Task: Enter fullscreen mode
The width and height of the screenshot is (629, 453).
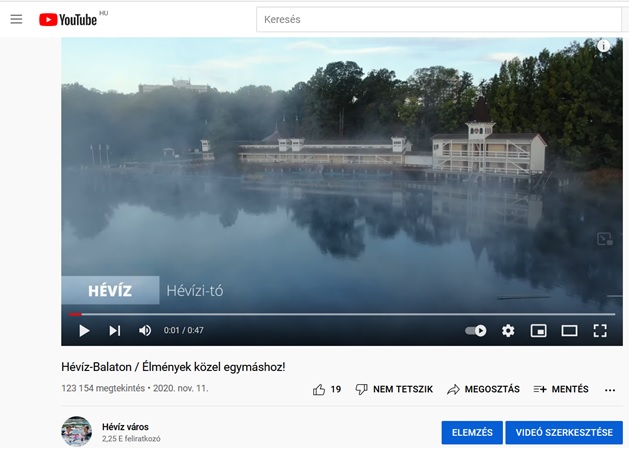Action: [600, 331]
